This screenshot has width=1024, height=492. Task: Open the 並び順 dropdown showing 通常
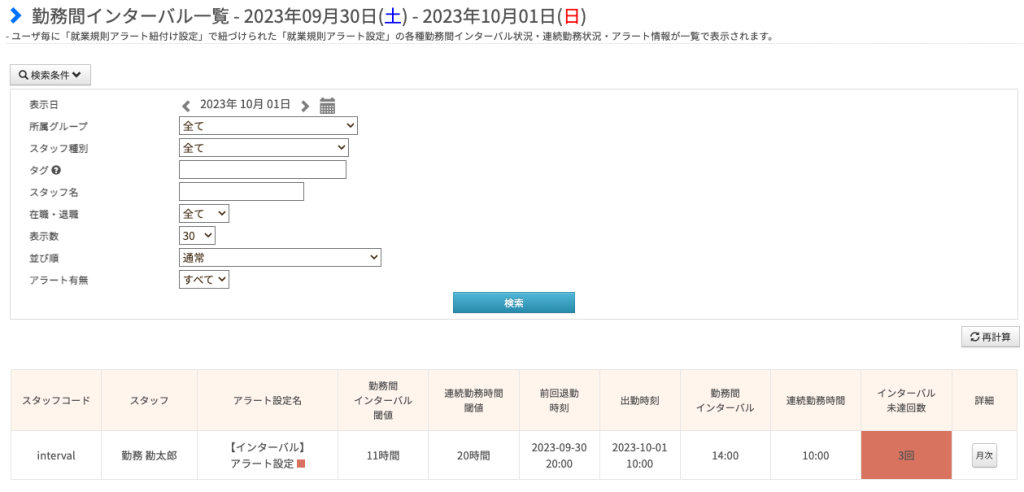pos(280,257)
